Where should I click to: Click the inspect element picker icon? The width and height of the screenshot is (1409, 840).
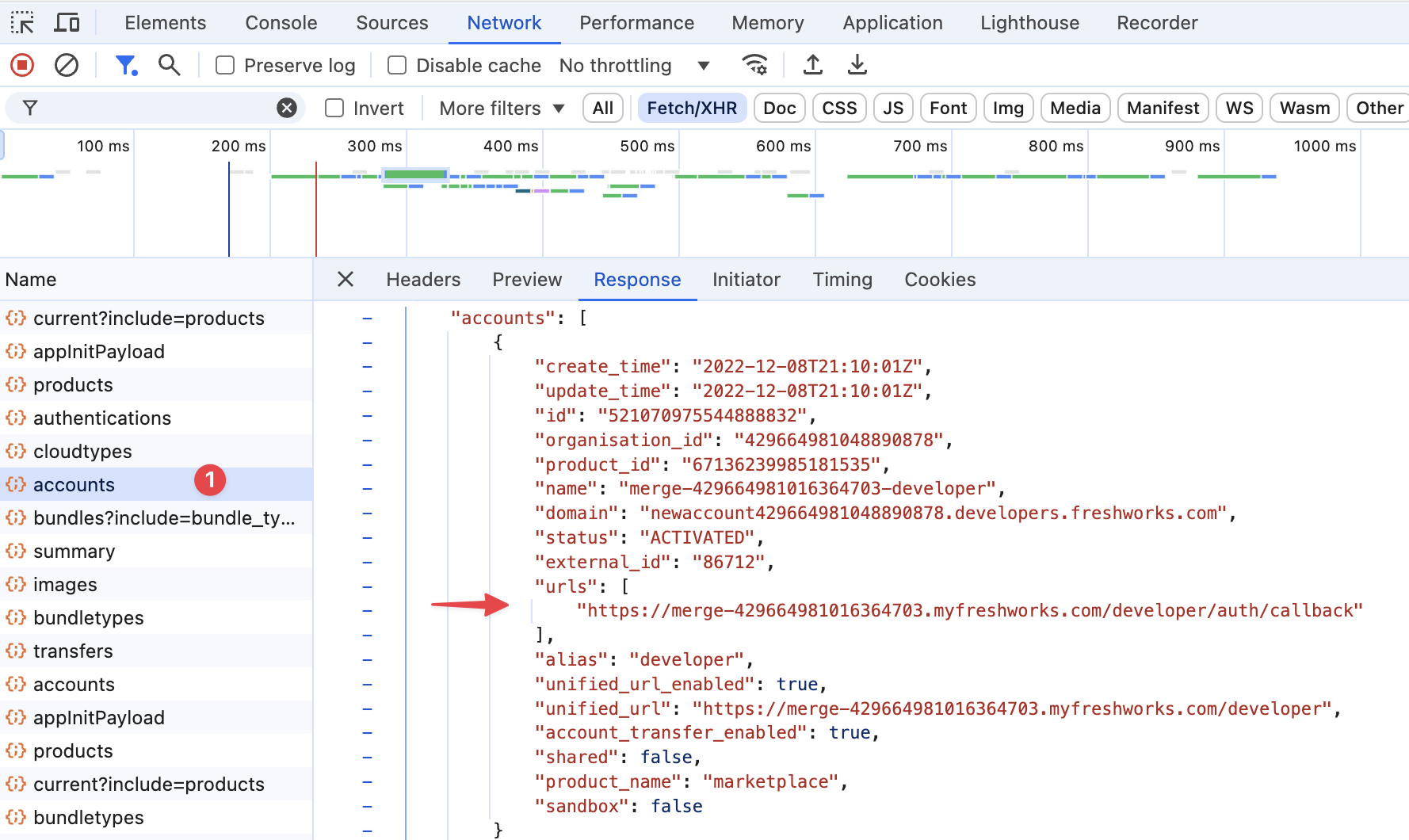(22, 23)
